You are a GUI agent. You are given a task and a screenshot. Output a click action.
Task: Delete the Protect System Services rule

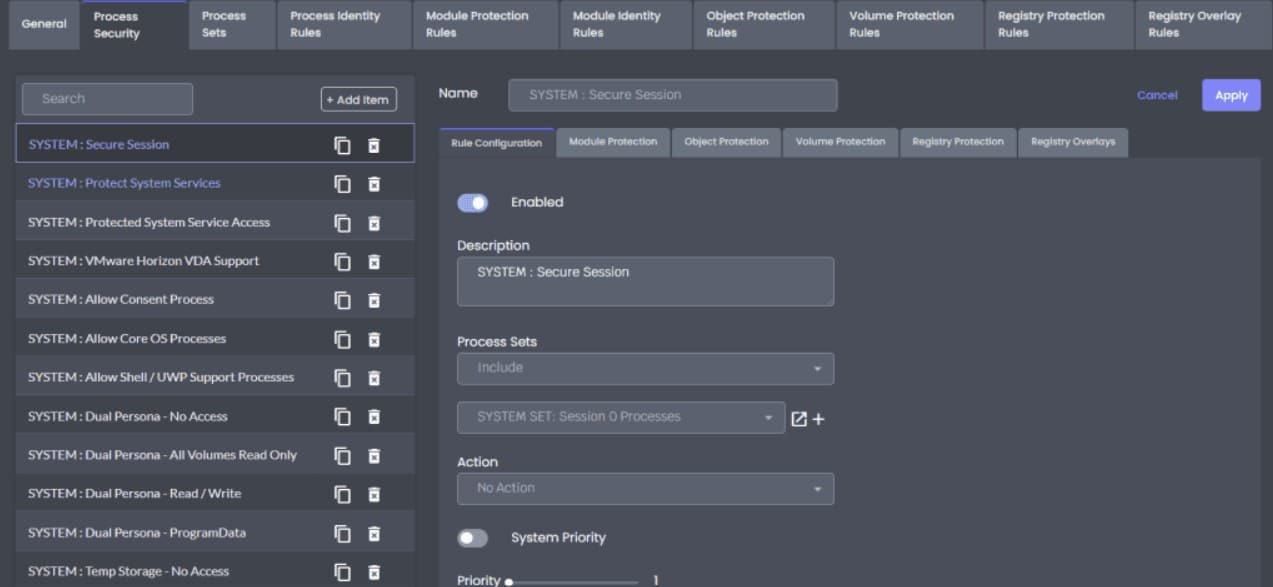click(x=374, y=184)
